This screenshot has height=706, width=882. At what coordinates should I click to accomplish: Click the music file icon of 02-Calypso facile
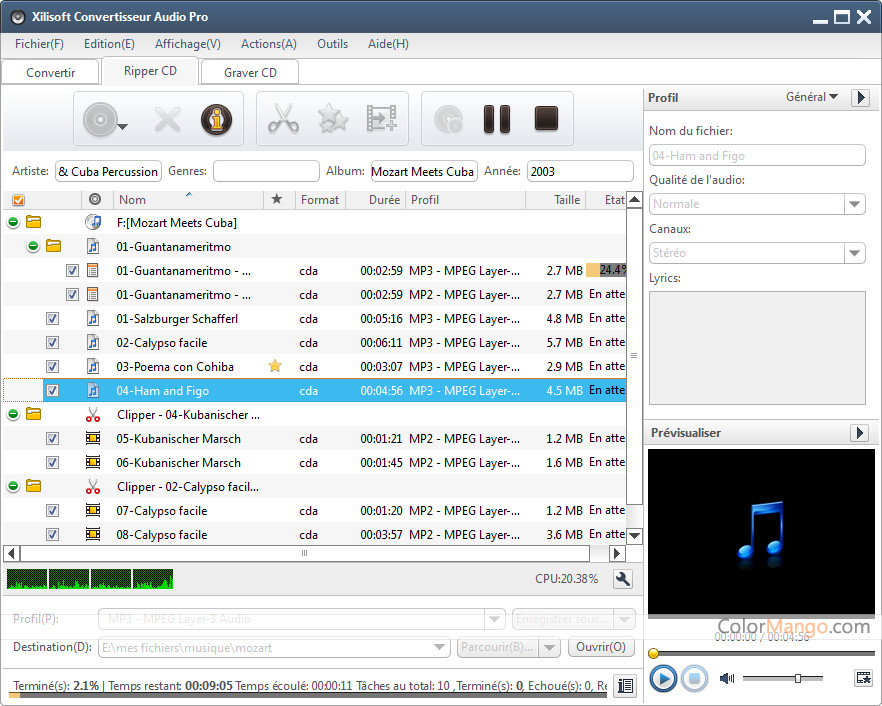click(93, 343)
